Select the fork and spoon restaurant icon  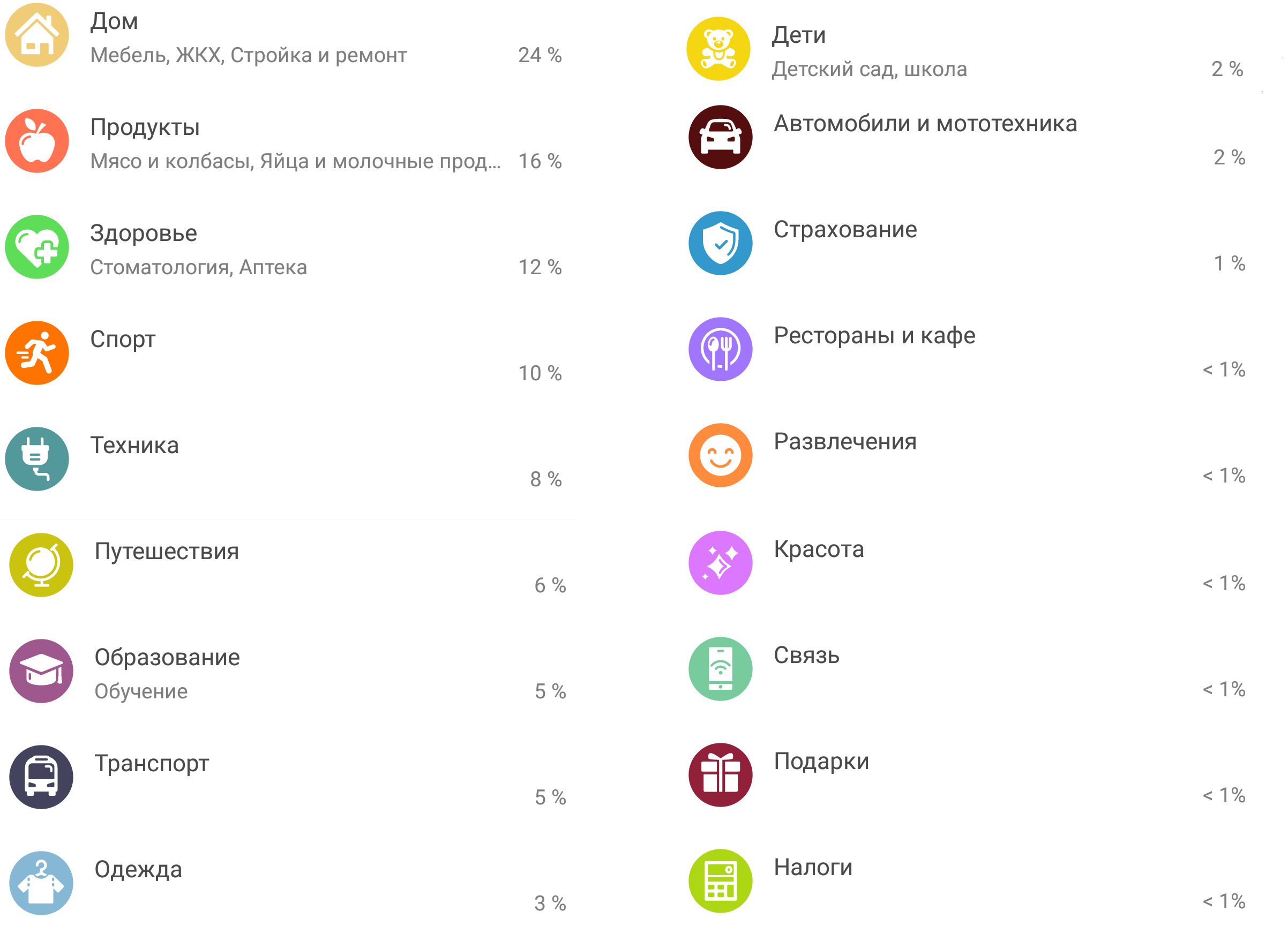click(720, 349)
